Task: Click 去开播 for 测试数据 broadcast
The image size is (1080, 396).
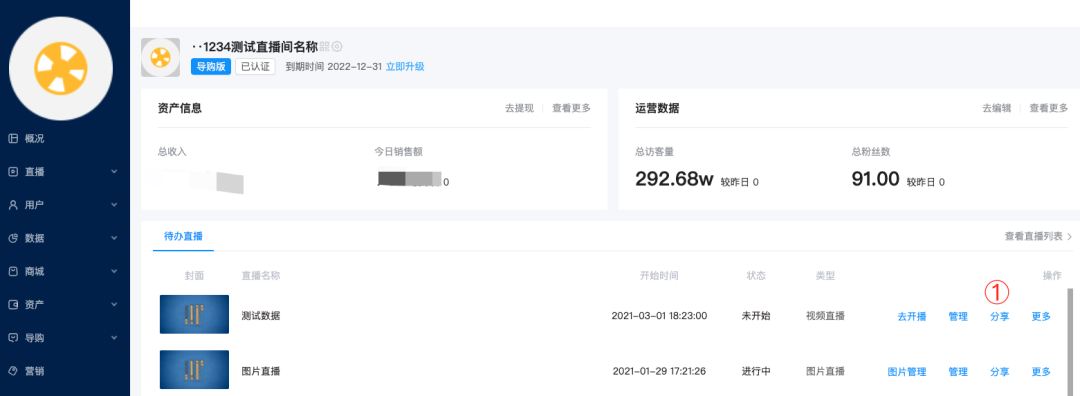Action: tap(912, 317)
